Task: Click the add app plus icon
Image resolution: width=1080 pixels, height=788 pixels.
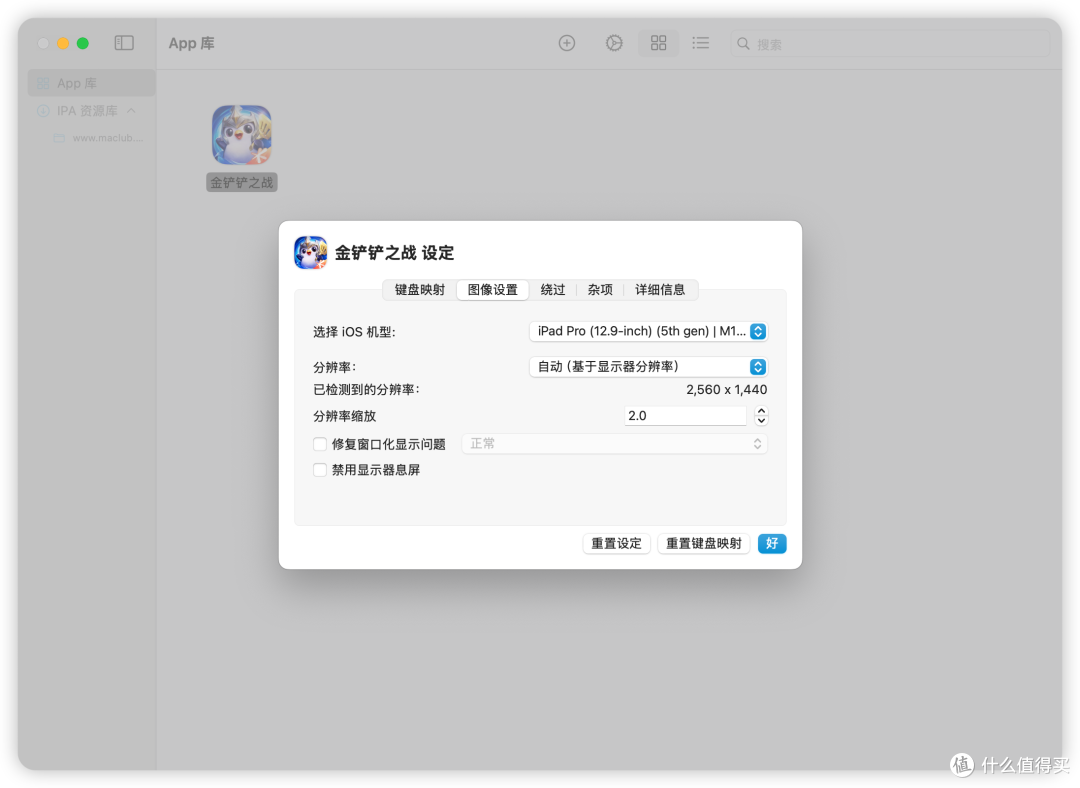Action: click(566, 43)
